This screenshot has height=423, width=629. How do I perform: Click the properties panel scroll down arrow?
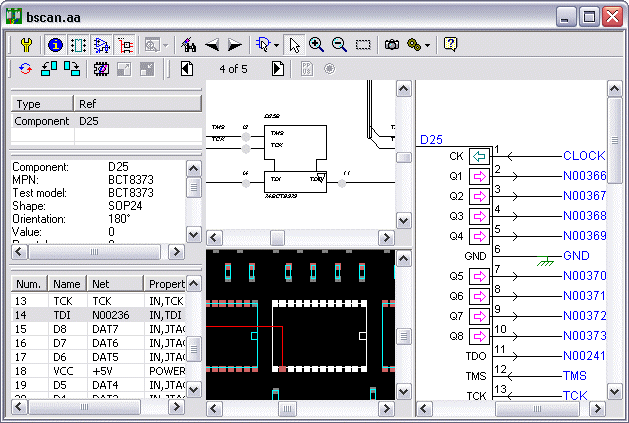(194, 233)
